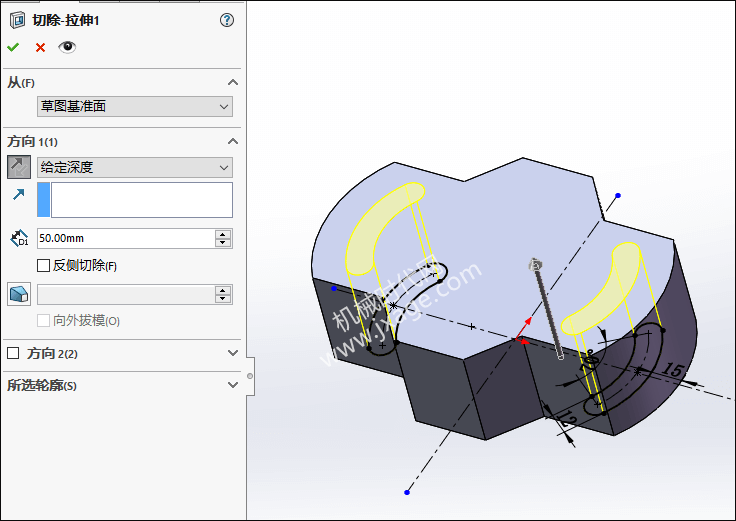Click the gray extrude depth arrow handle in viewport

click(x=536, y=265)
